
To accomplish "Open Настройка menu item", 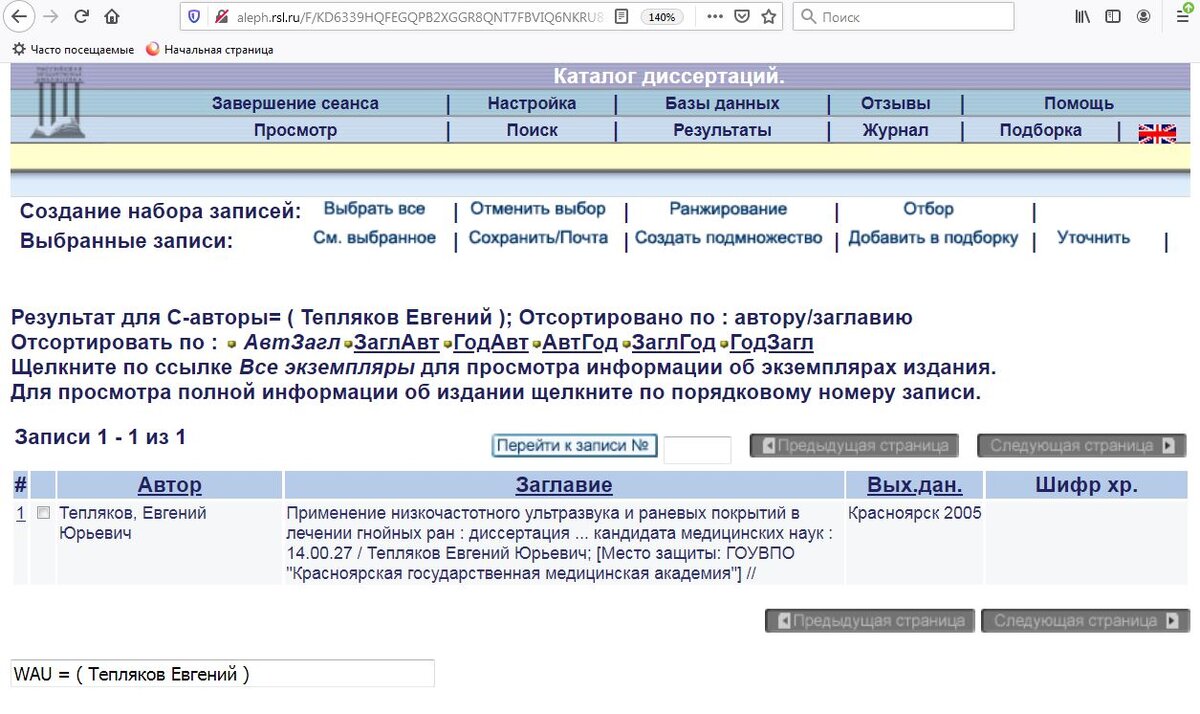I will [532, 103].
